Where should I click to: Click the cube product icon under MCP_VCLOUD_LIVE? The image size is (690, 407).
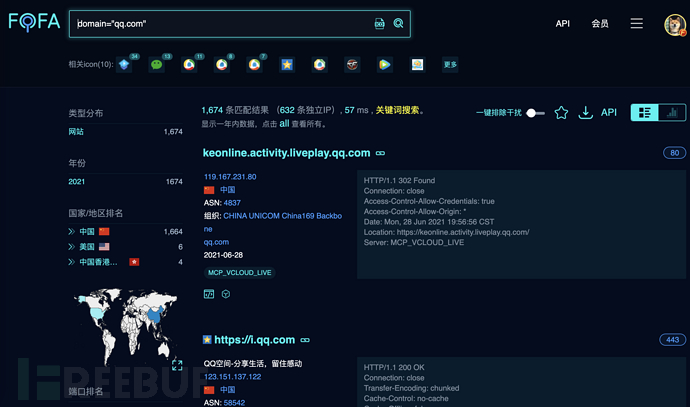coord(226,294)
